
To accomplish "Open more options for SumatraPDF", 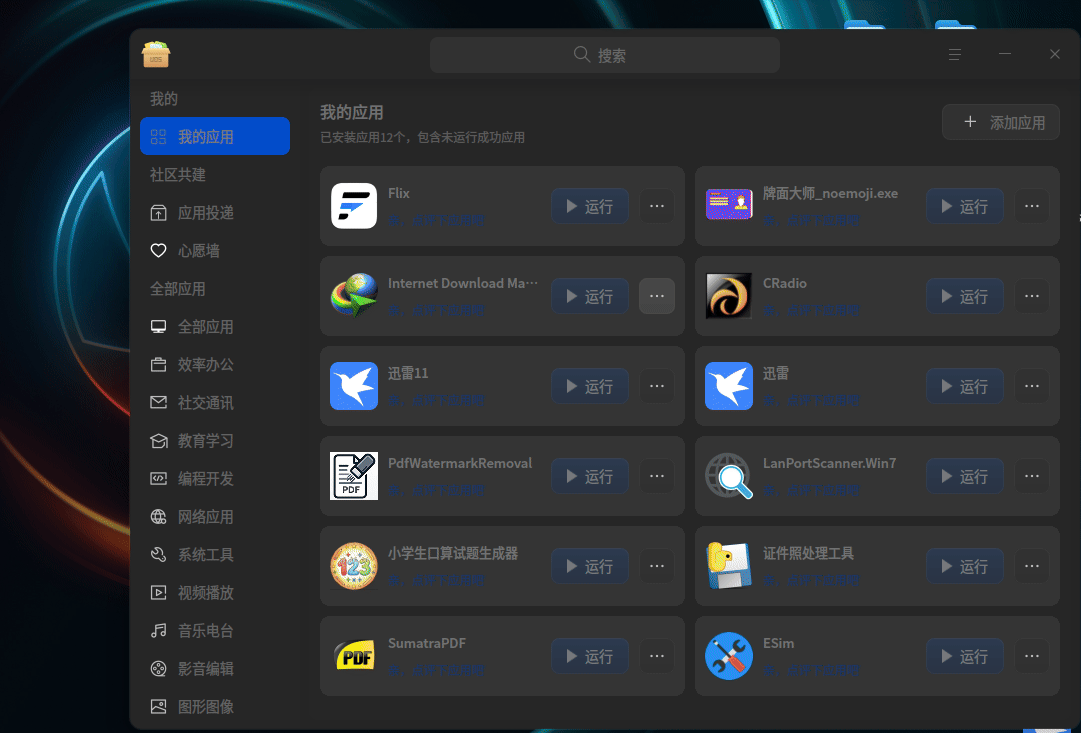I will click(x=657, y=656).
